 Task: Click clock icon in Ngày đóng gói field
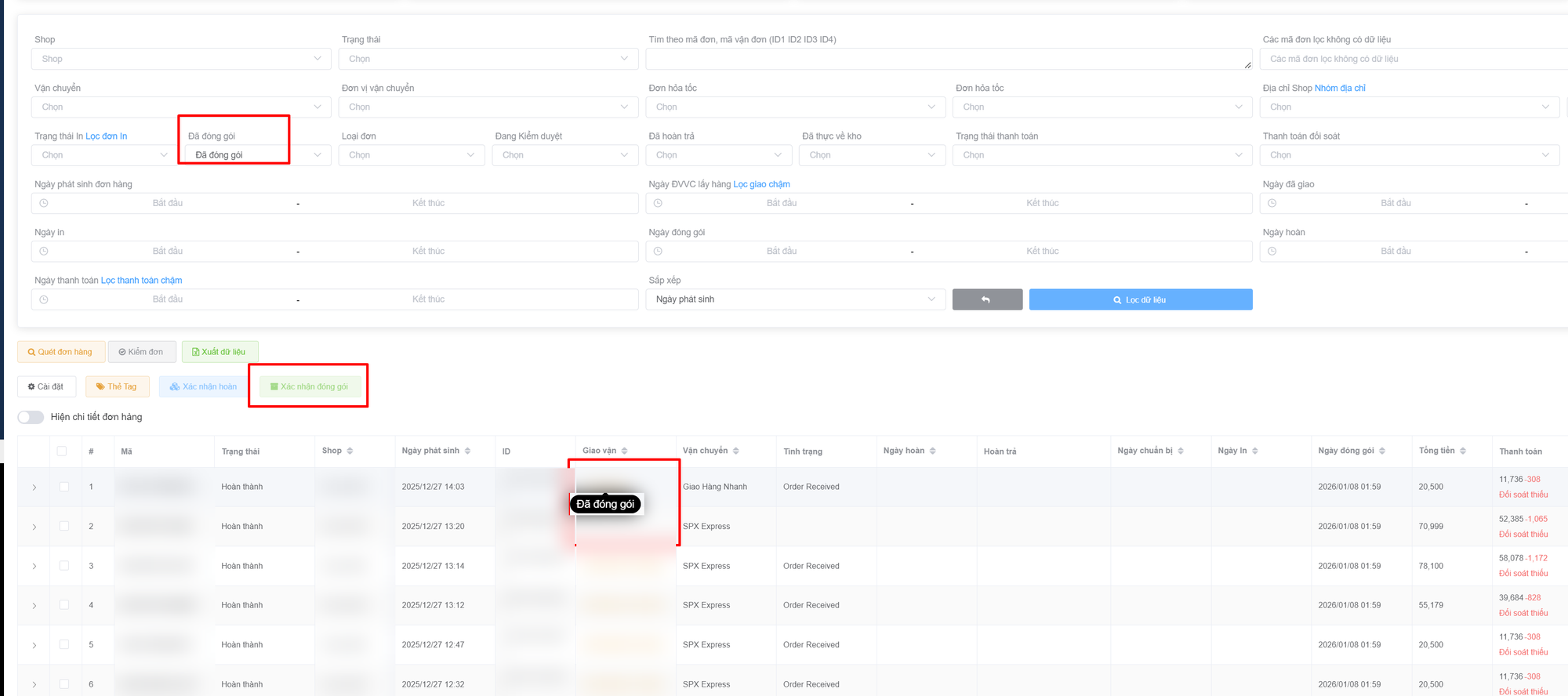[658, 252]
